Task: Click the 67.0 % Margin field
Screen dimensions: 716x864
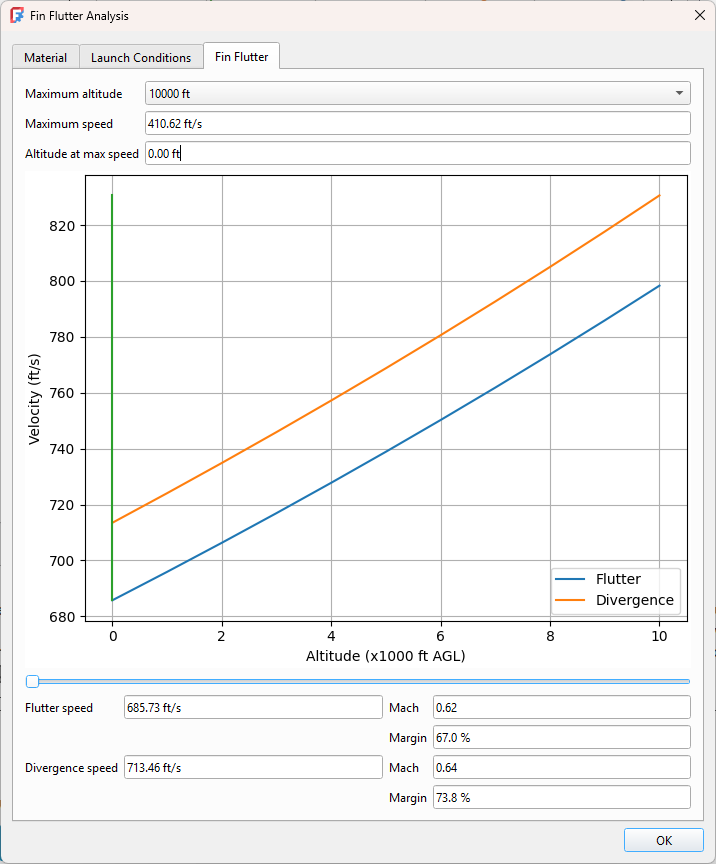Action: [x=561, y=738]
